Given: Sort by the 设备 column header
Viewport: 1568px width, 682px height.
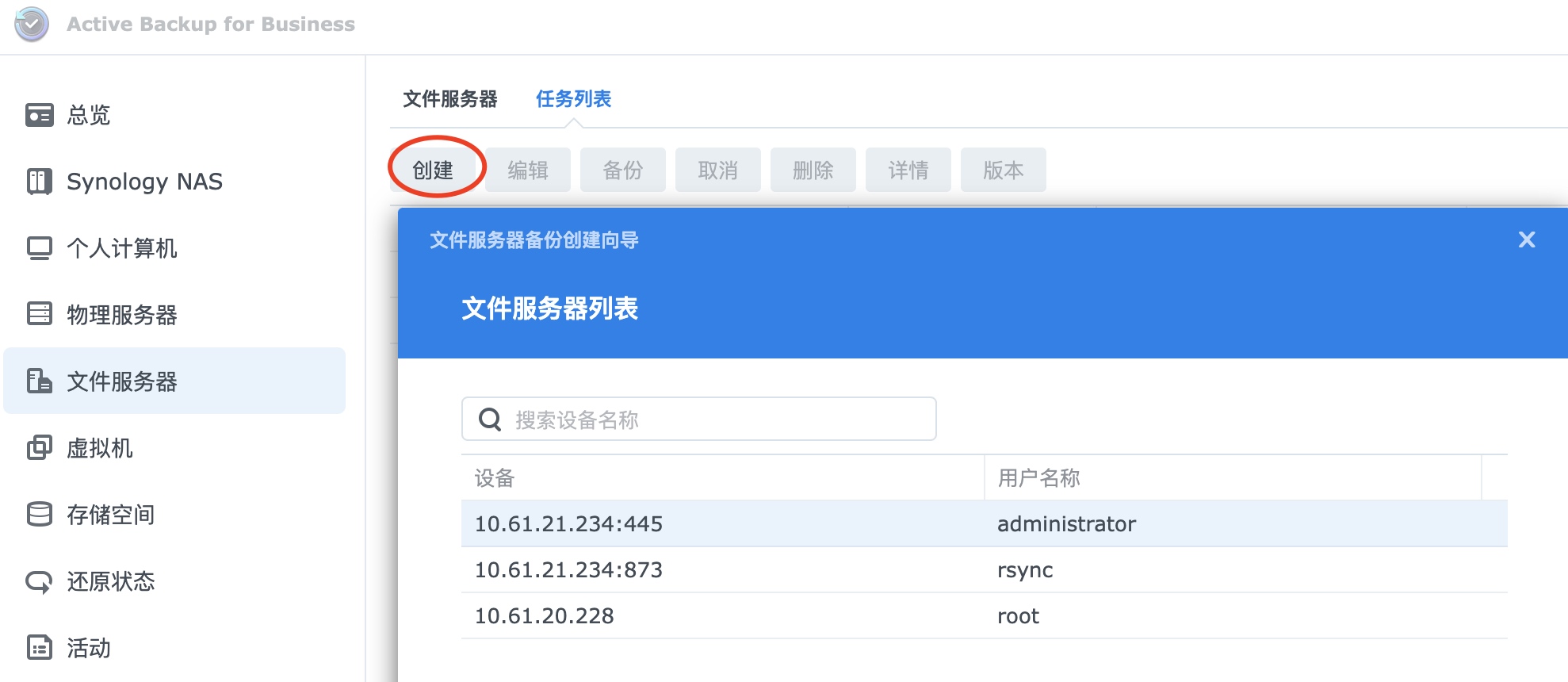Looking at the screenshot, I should [x=723, y=478].
